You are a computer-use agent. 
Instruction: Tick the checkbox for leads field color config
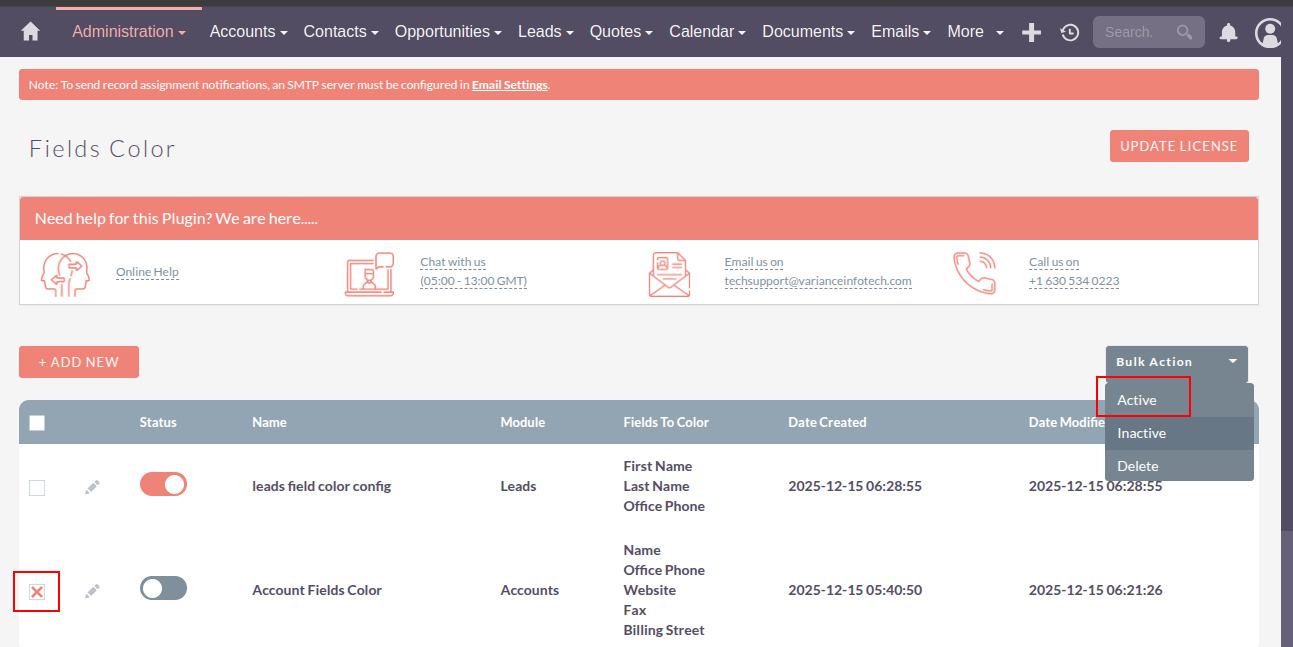(37, 488)
